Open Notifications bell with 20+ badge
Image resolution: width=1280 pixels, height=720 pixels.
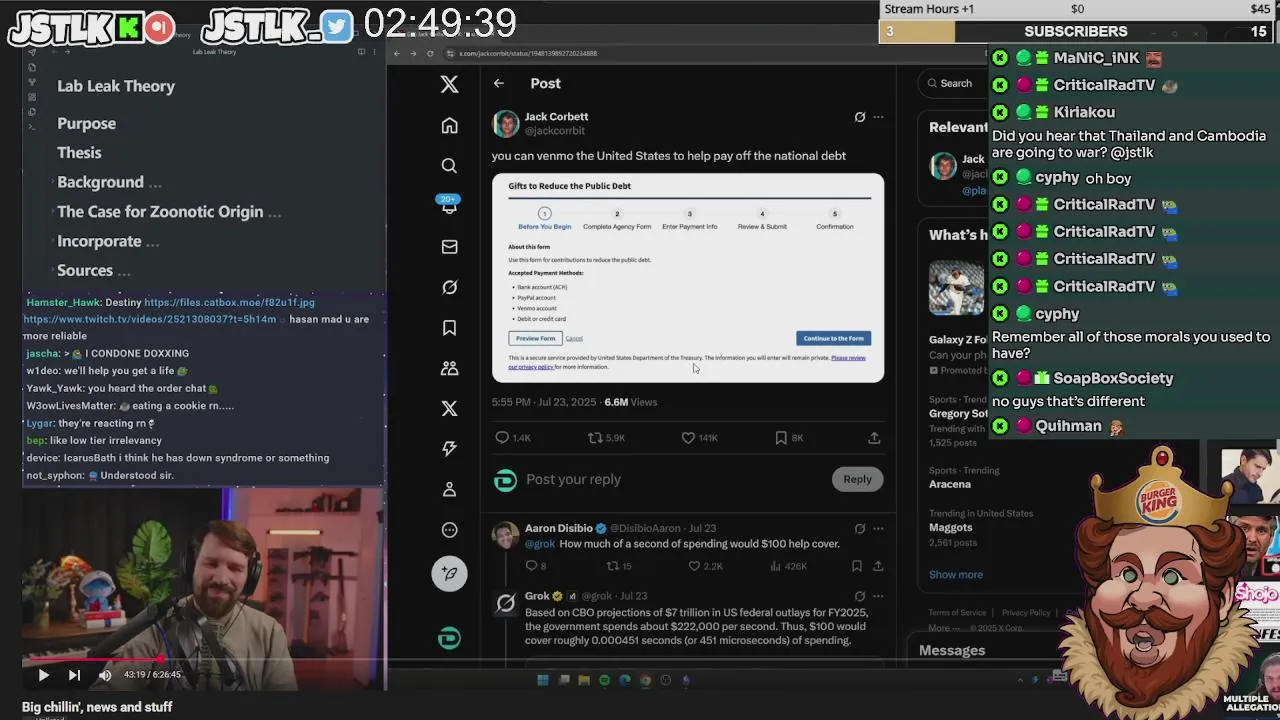[449, 205]
